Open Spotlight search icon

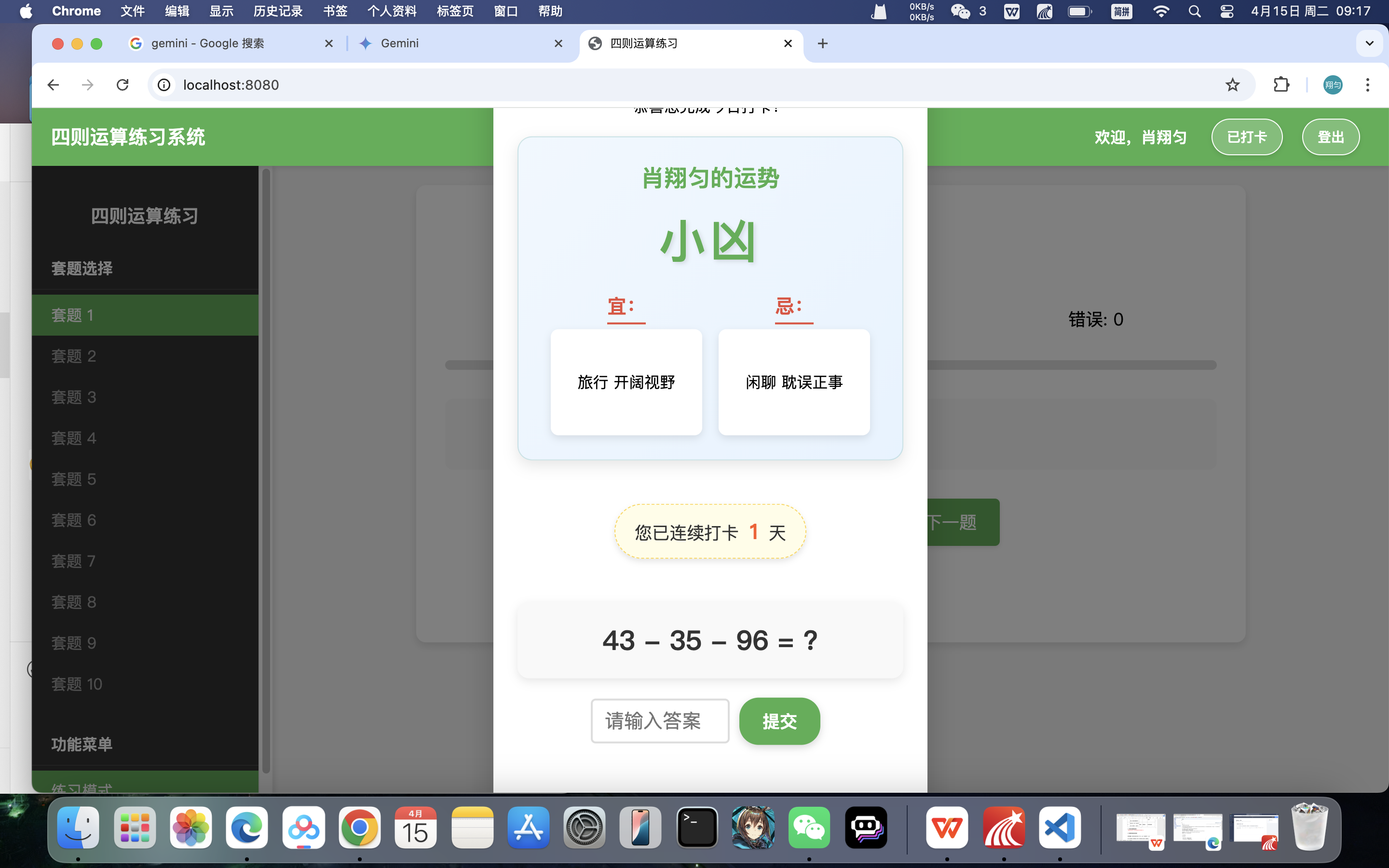pyautogui.click(x=1195, y=11)
